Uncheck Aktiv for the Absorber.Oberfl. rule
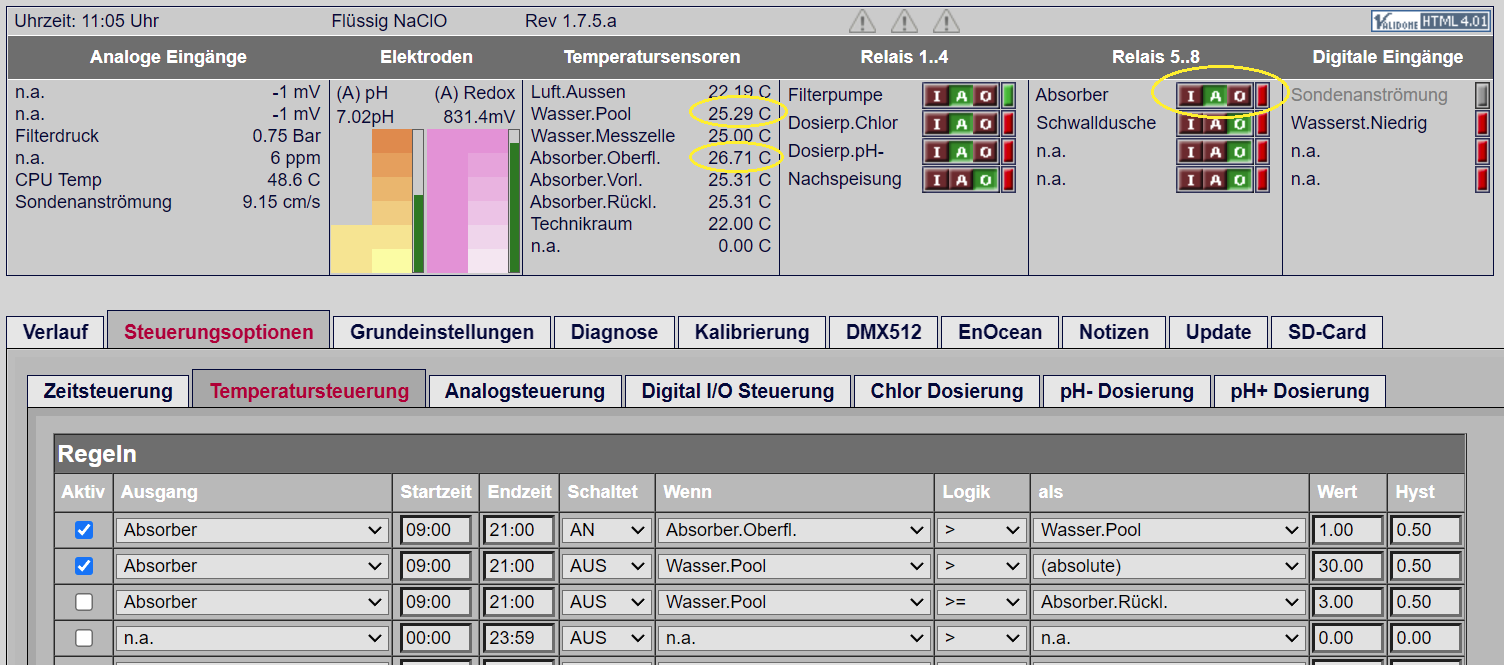Viewport: 1504px width, 665px height. (84, 530)
